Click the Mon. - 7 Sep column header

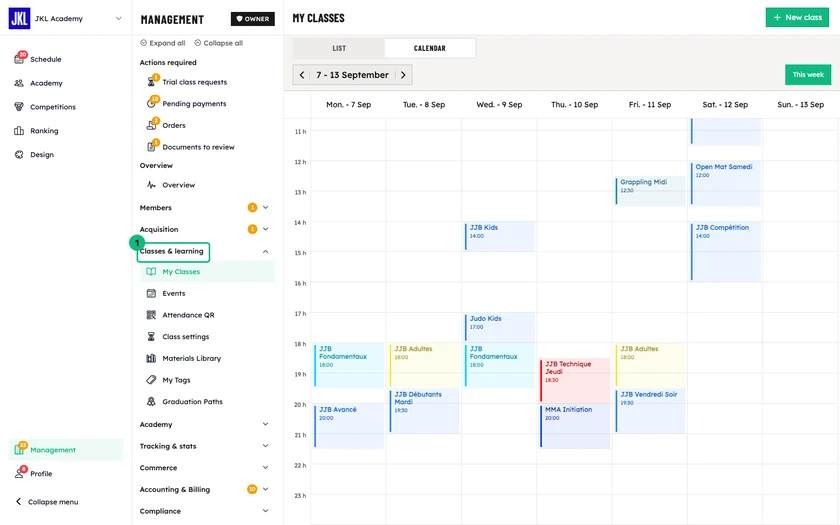(x=348, y=104)
